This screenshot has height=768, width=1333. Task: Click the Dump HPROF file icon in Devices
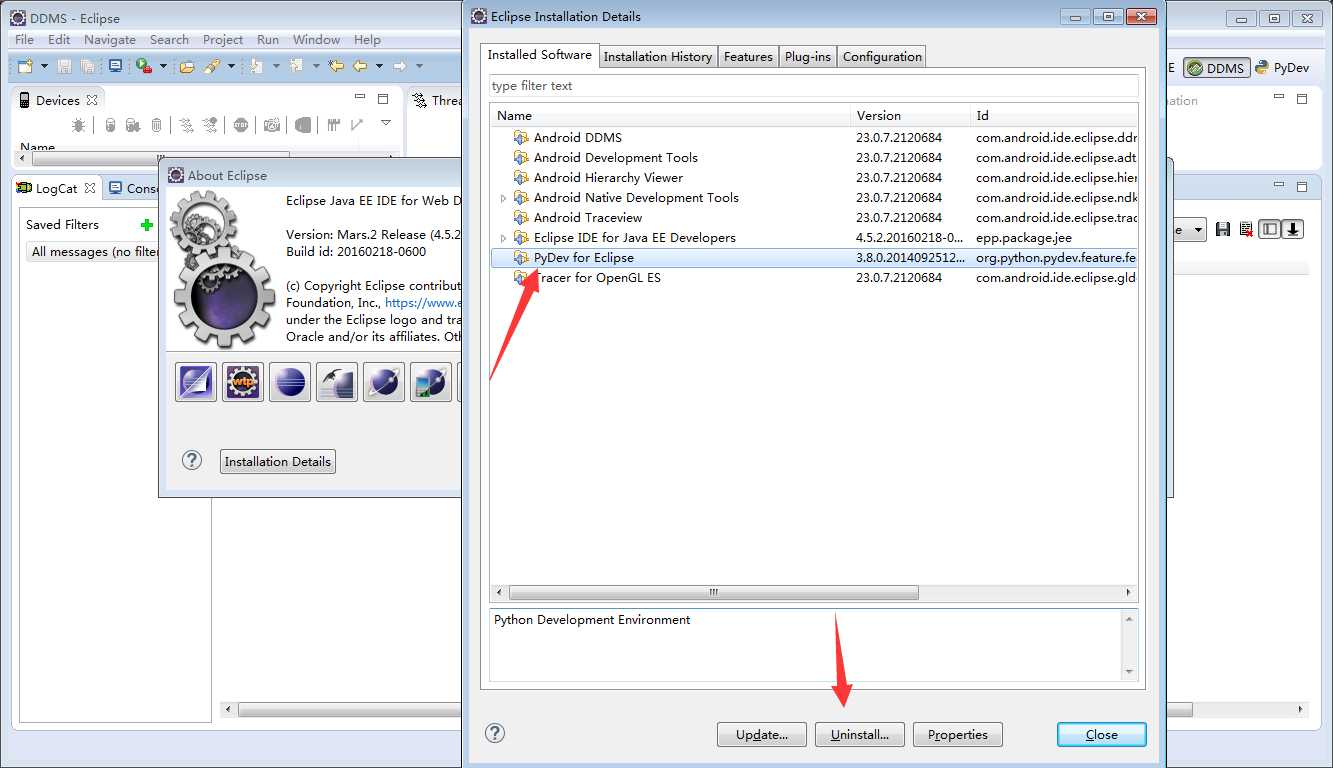click(132, 125)
